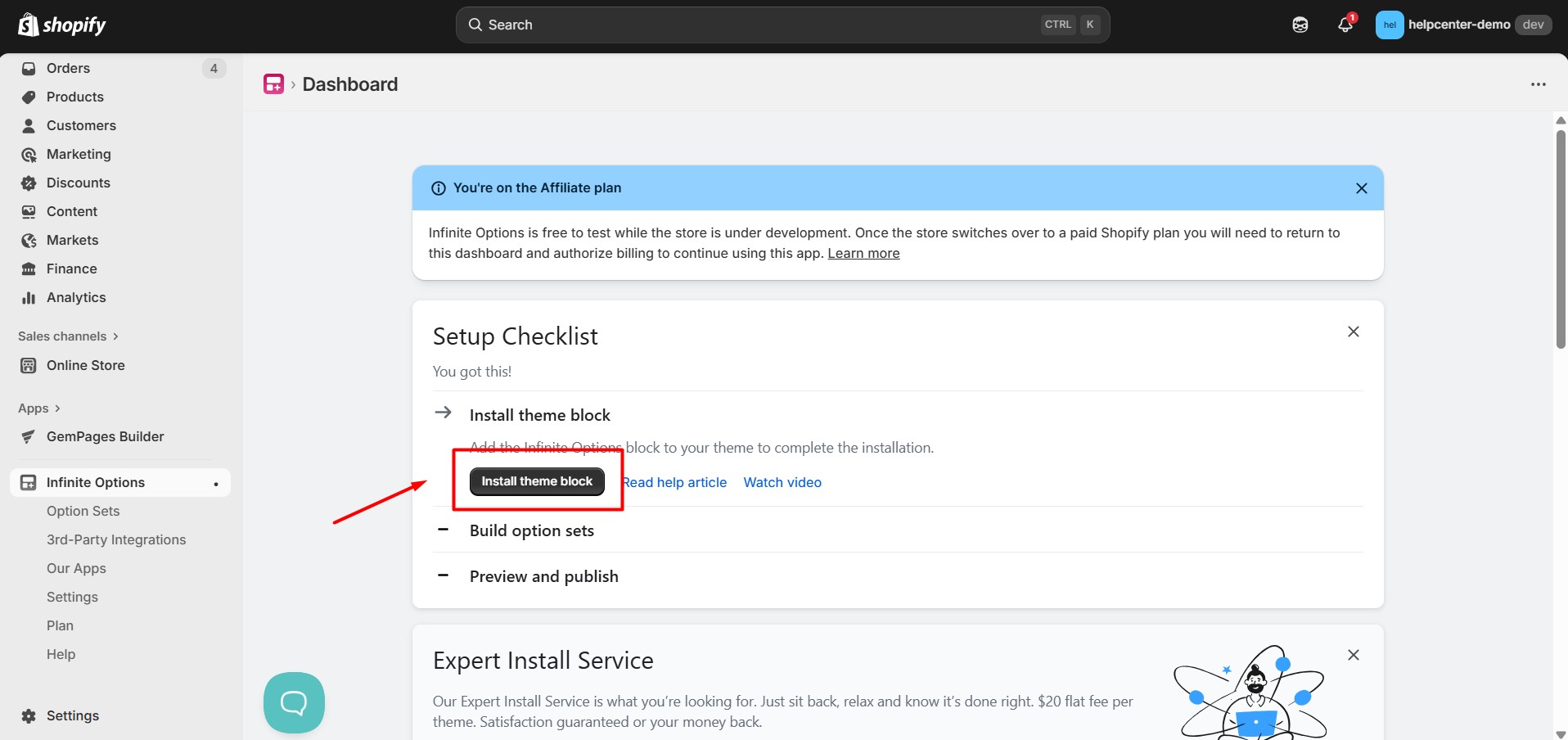This screenshot has height=740, width=1568.
Task: Click the Install theme block button
Action: 536,481
